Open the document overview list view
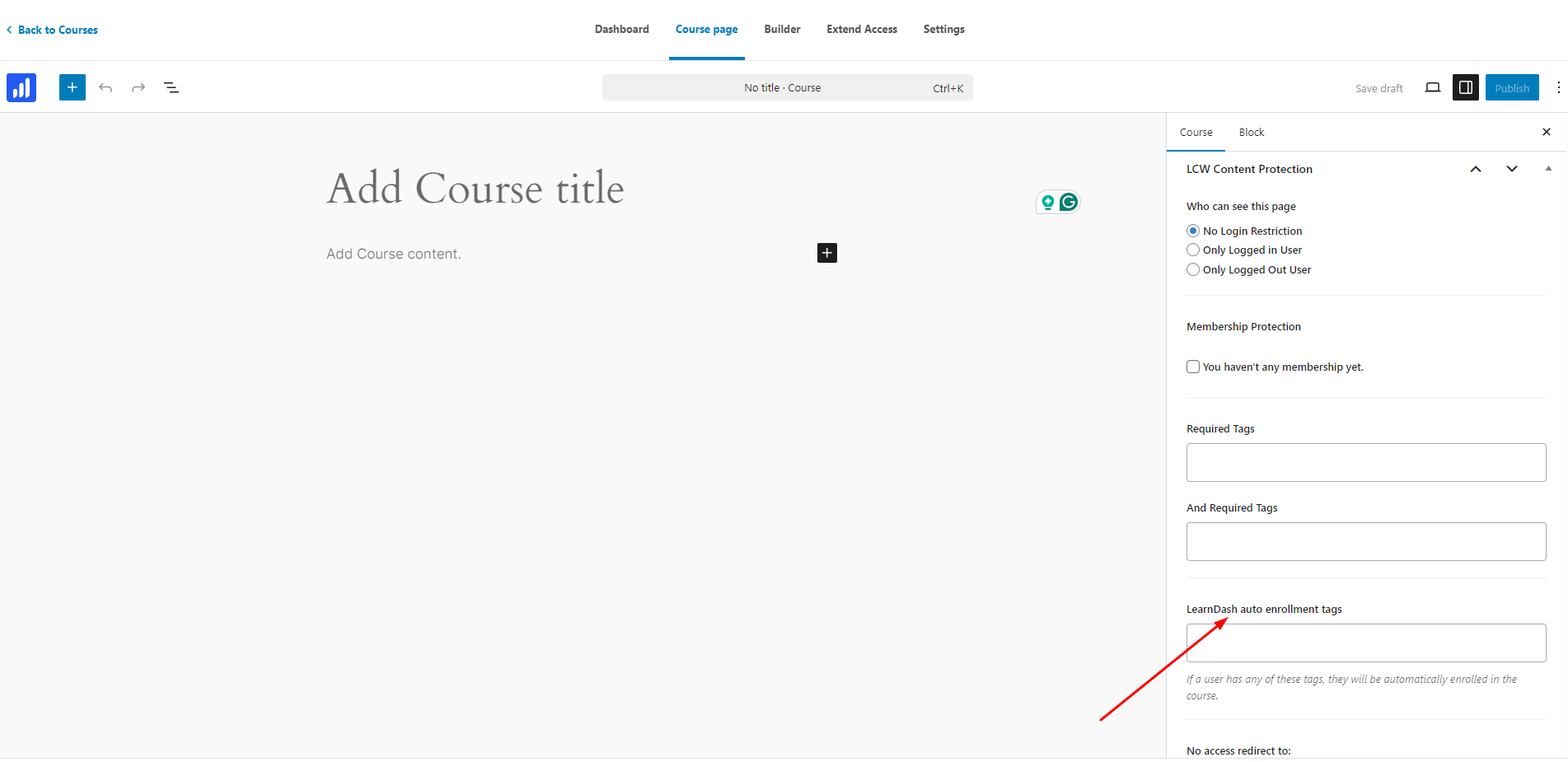The height and width of the screenshot is (762, 1568). point(171,87)
